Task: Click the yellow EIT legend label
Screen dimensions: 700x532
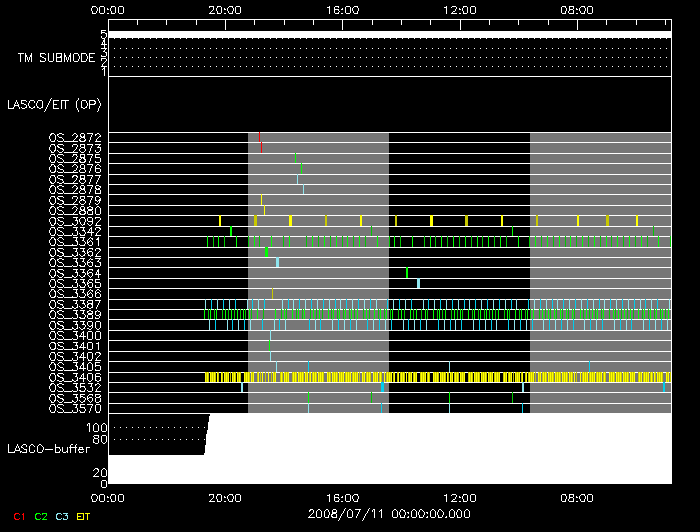Action: click(x=84, y=516)
